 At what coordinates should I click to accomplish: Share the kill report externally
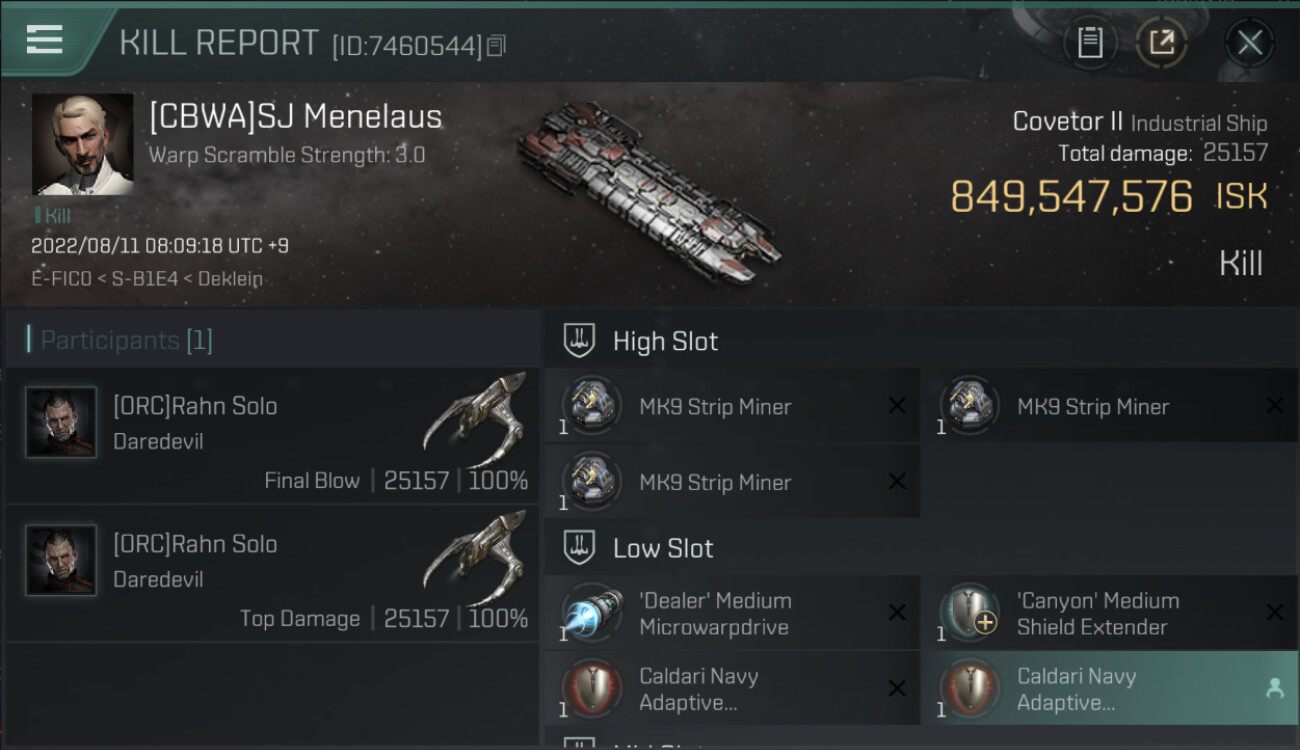pyautogui.click(x=1161, y=42)
